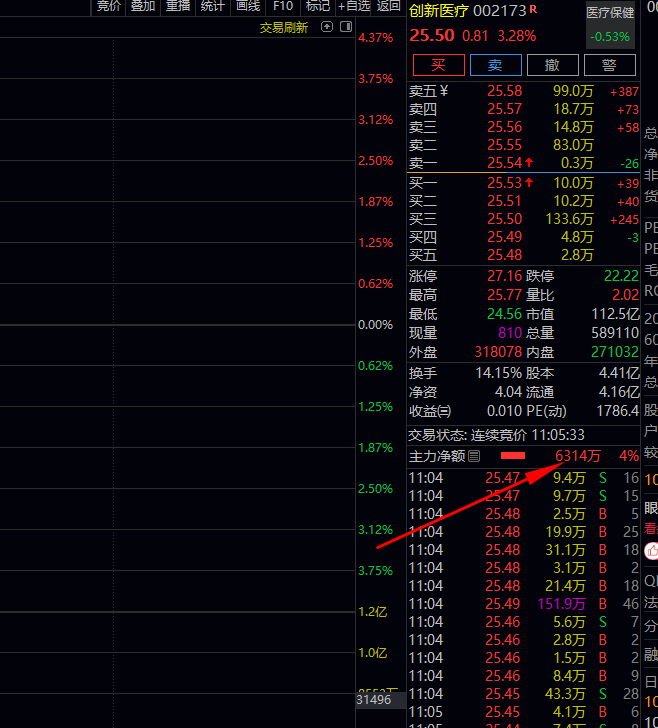658x728 pixels.
Task: Click the 市值 value 112.5亿
Action: [615, 314]
